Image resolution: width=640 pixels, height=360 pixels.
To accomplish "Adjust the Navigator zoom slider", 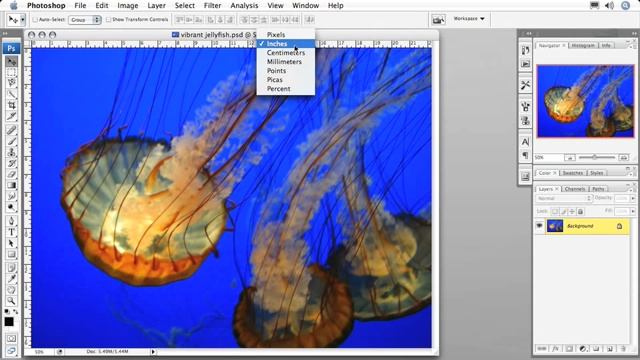I will click(595, 157).
